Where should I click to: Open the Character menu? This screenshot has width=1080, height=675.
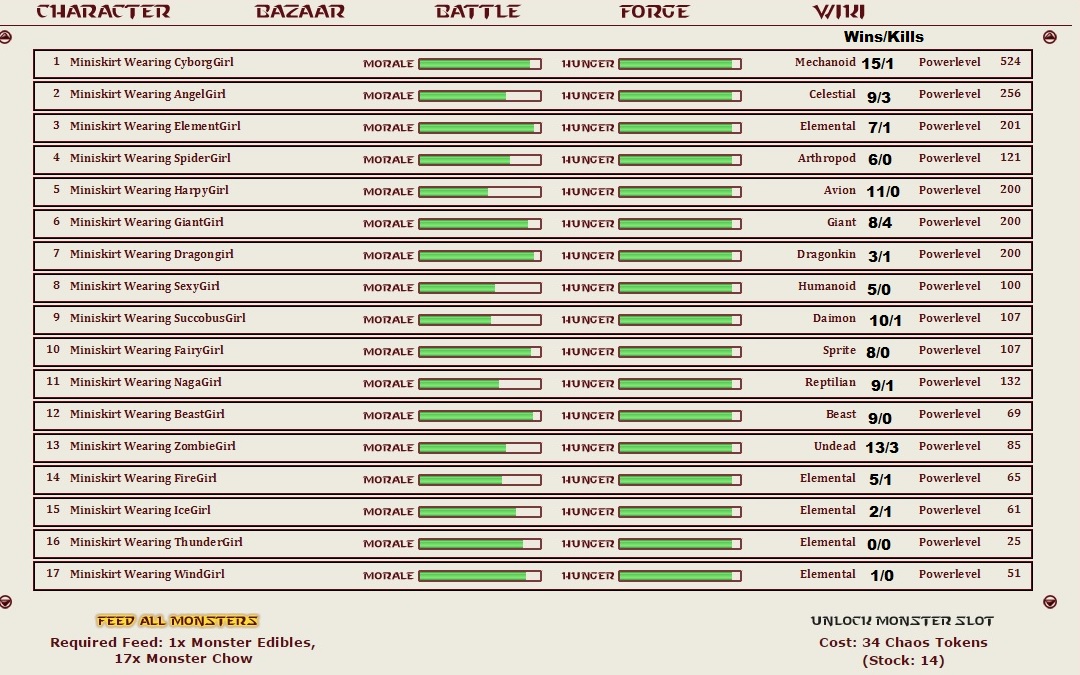[103, 12]
